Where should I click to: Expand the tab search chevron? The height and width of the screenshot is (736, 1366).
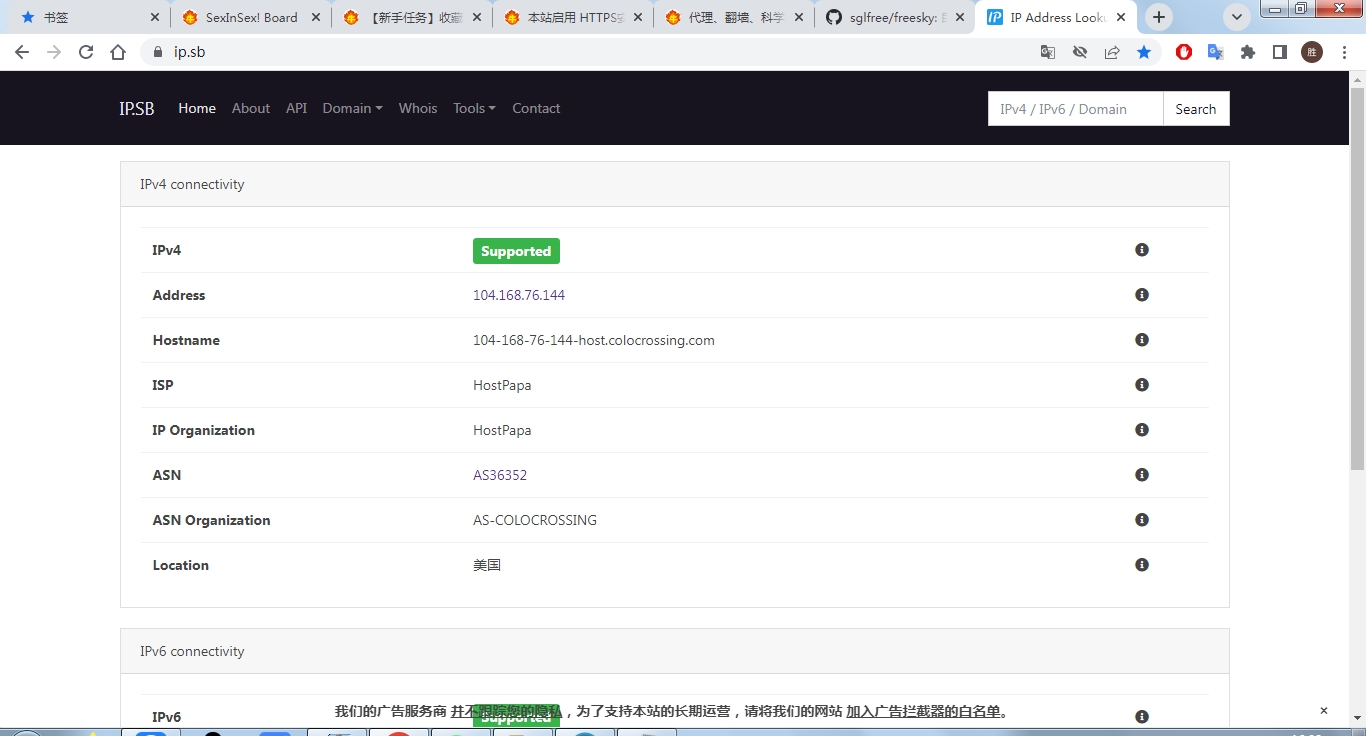pyautogui.click(x=1237, y=17)
